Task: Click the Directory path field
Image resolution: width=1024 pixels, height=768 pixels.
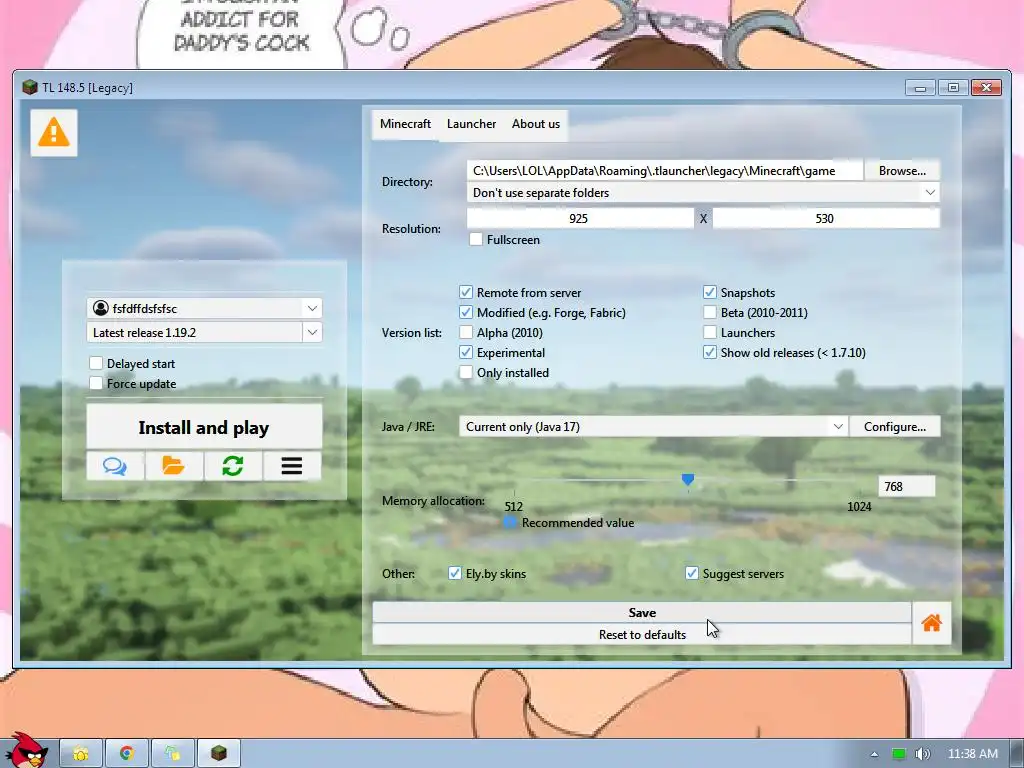Action: click(665, 170)
